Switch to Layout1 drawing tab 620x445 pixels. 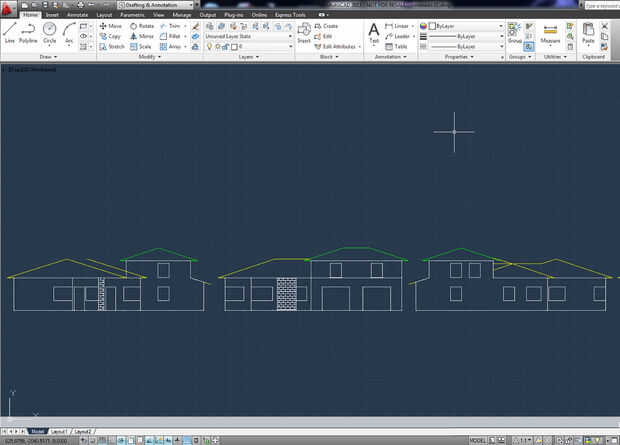59,432
